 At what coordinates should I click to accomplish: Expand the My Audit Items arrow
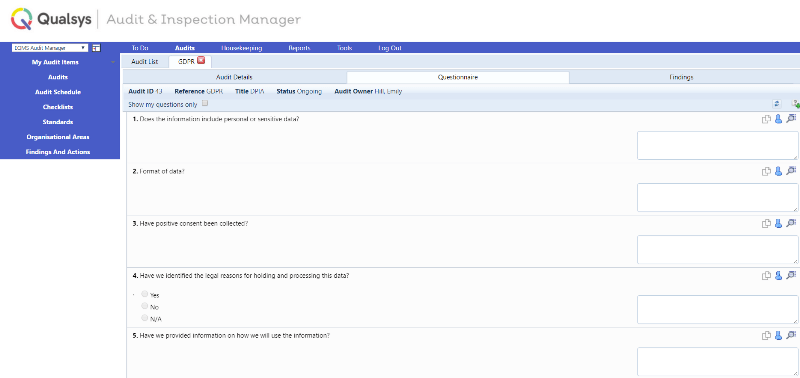(113, 63)
